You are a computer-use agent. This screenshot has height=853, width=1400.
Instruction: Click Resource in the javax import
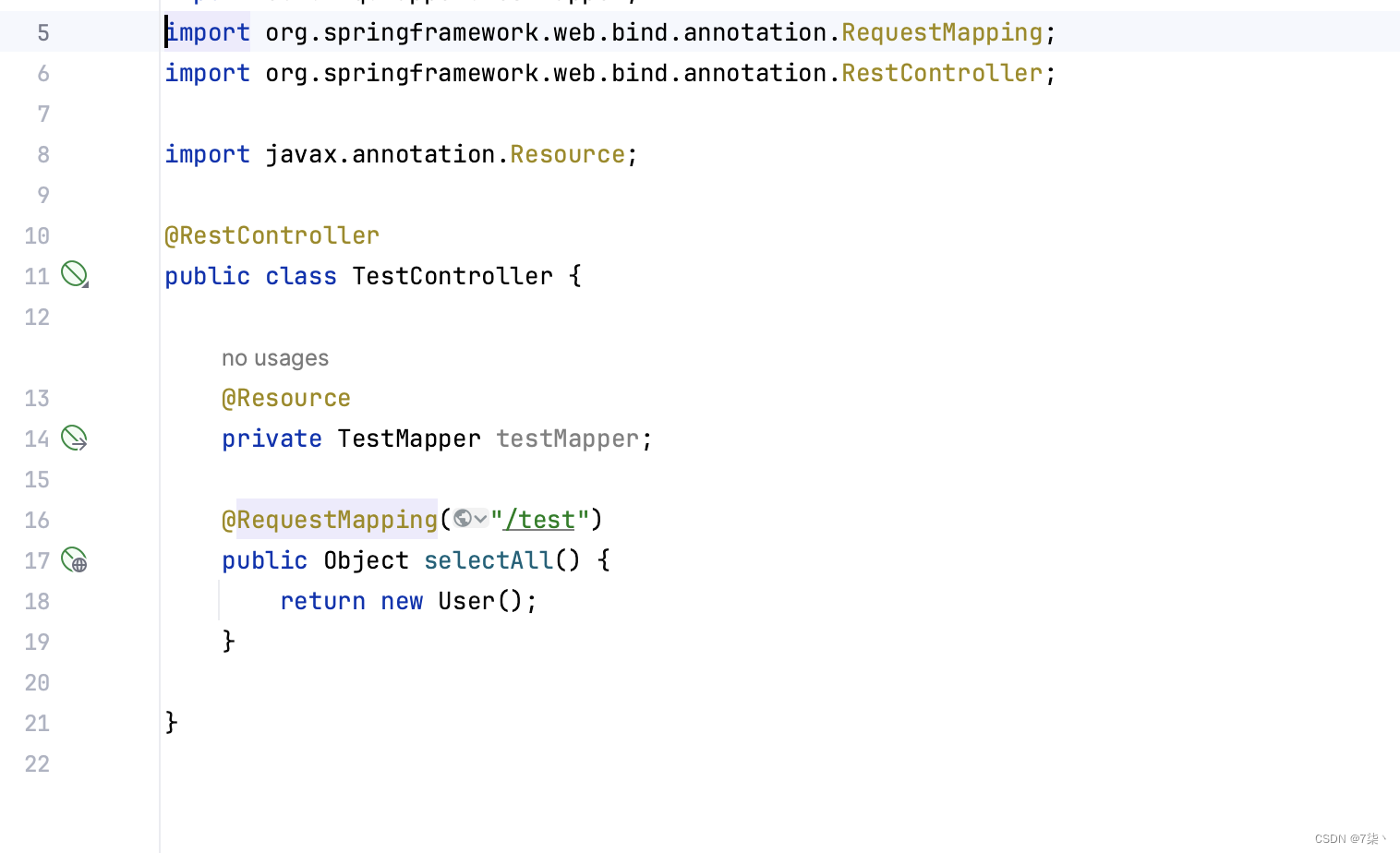point(568,154)
